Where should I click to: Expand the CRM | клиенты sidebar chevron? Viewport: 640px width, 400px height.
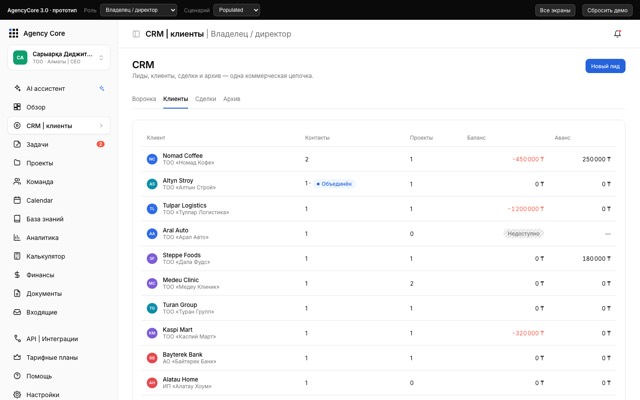click(101, 126)
